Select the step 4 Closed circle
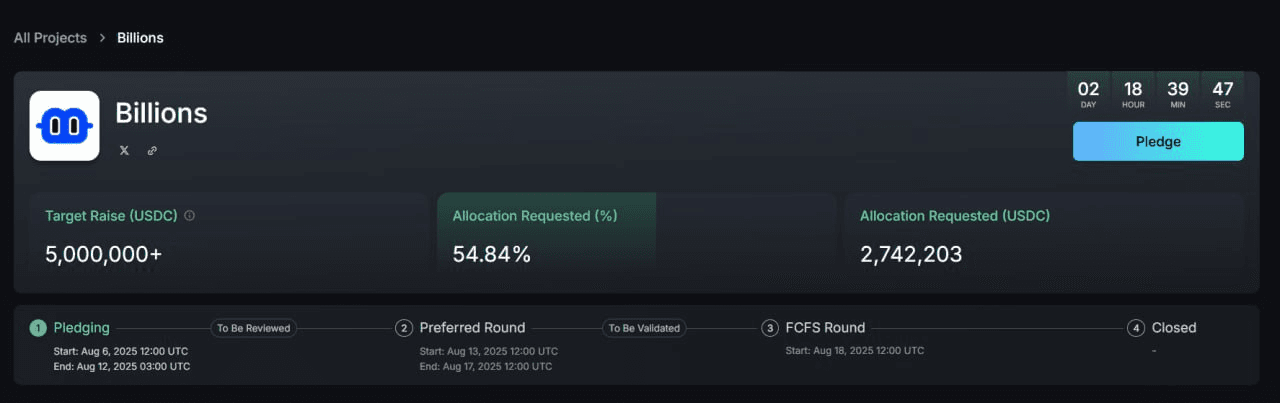 click(1136, 328)
